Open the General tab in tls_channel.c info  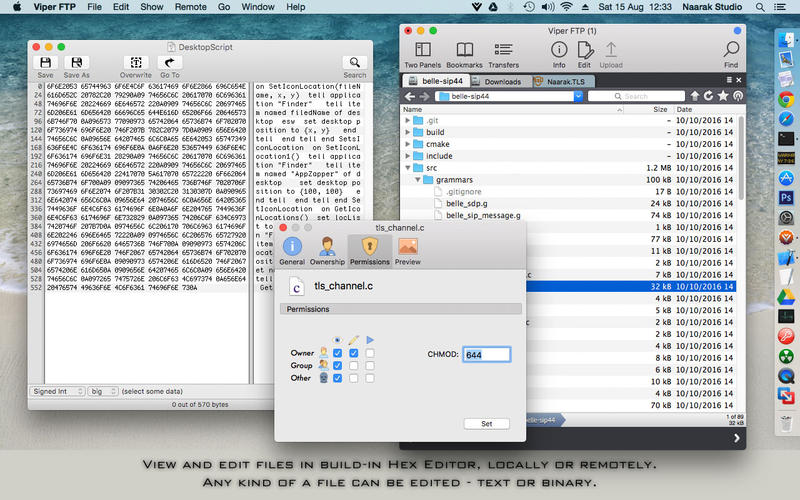[x=292, y=251]
